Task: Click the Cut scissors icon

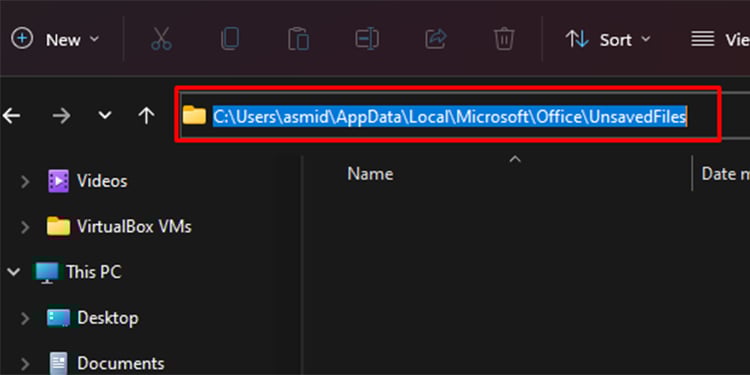Action: [x=161, y=39]
